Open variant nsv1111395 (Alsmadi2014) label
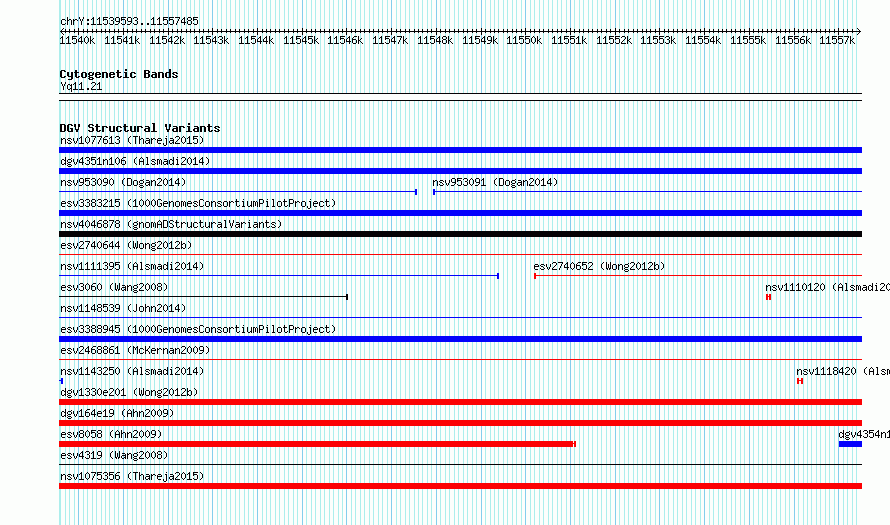The image size is (890, 525). [132, 266]
